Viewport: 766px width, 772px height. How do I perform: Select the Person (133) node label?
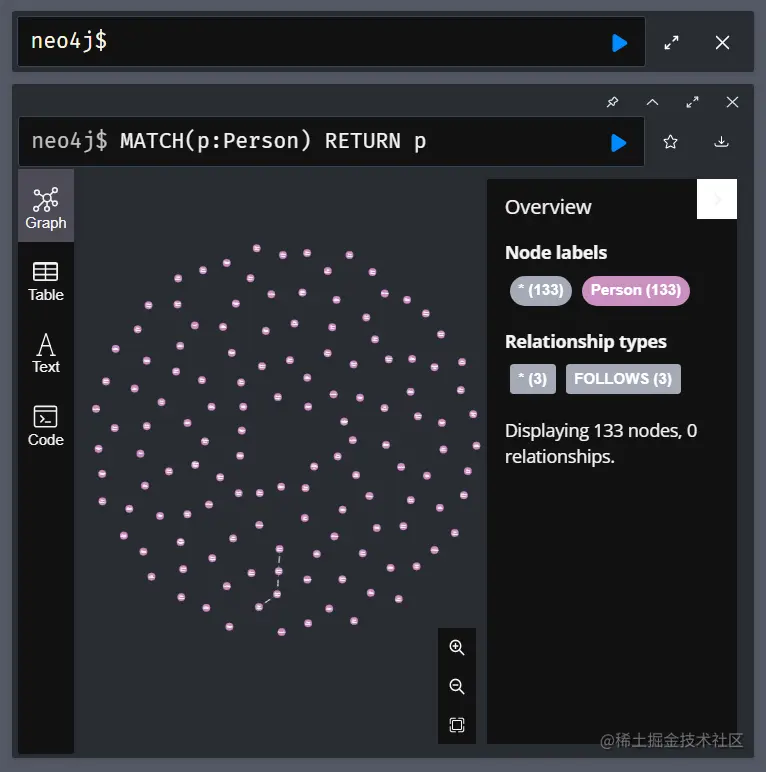[636, 290]
